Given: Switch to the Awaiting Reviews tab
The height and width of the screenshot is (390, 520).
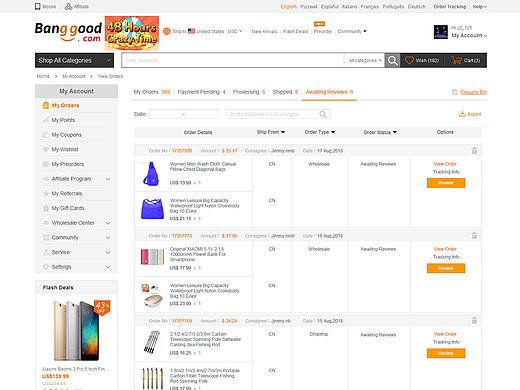Looking at the screenshot, I should pyautogui.click(x=329, y=92).
